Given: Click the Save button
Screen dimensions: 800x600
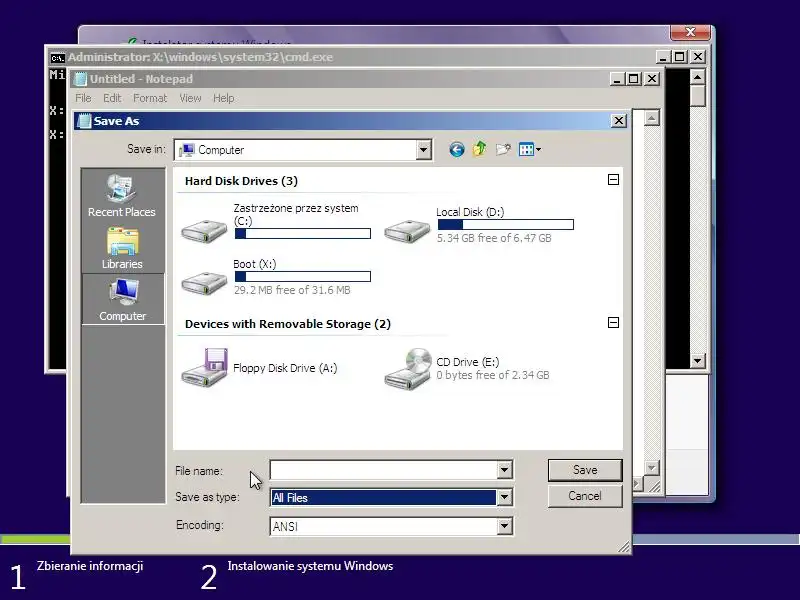Looking at the screenshot, I should point(585,470).
